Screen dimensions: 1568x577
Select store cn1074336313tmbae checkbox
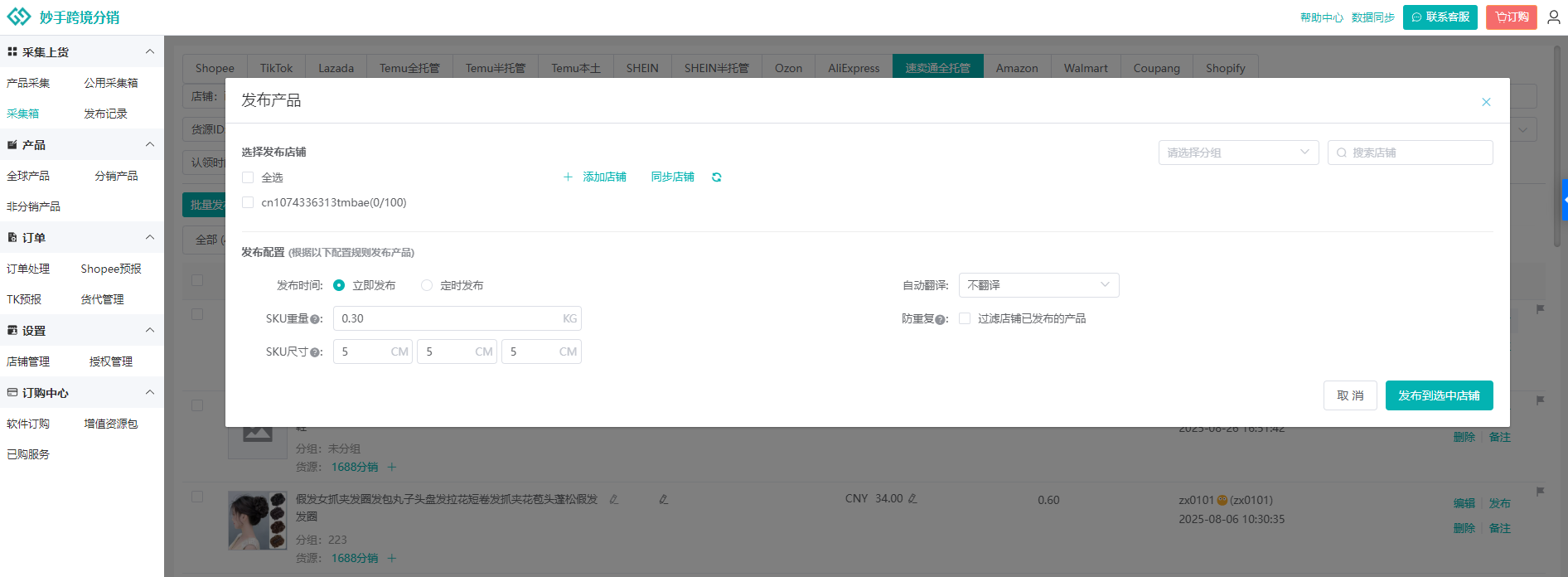tap(248, 202)
